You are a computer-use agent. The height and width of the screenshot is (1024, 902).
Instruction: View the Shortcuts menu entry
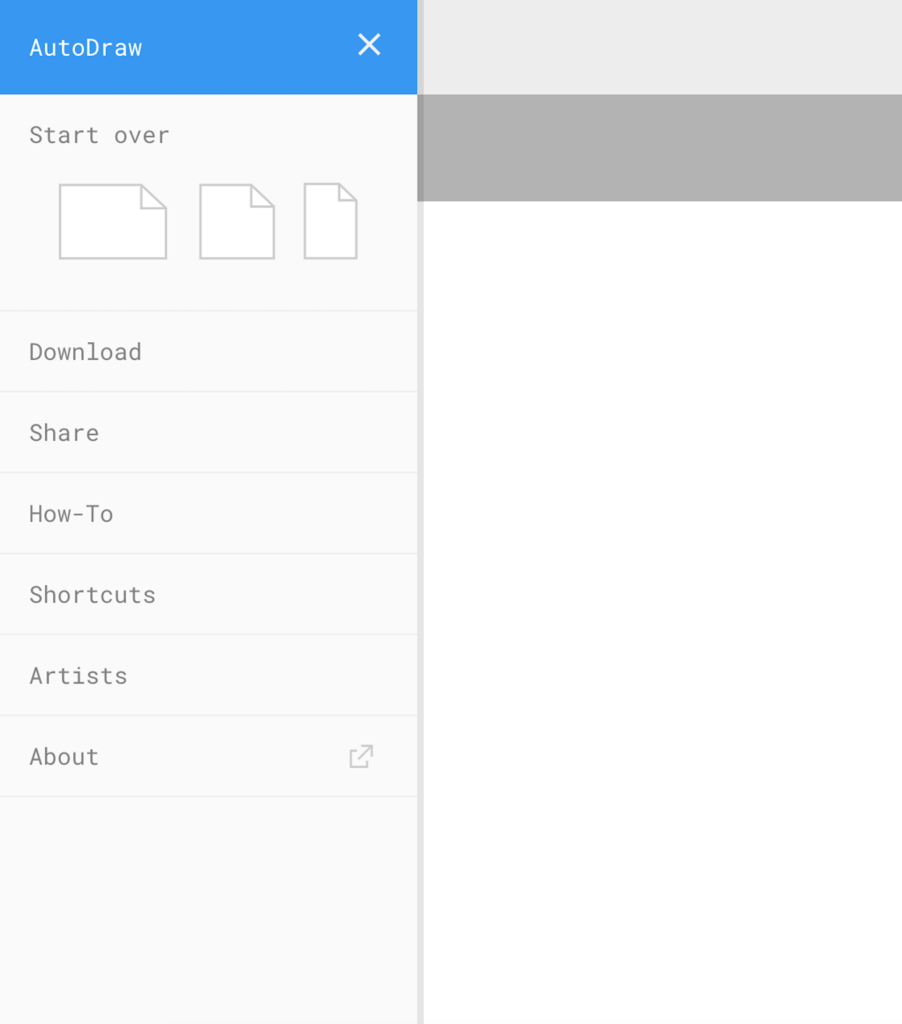208,595
